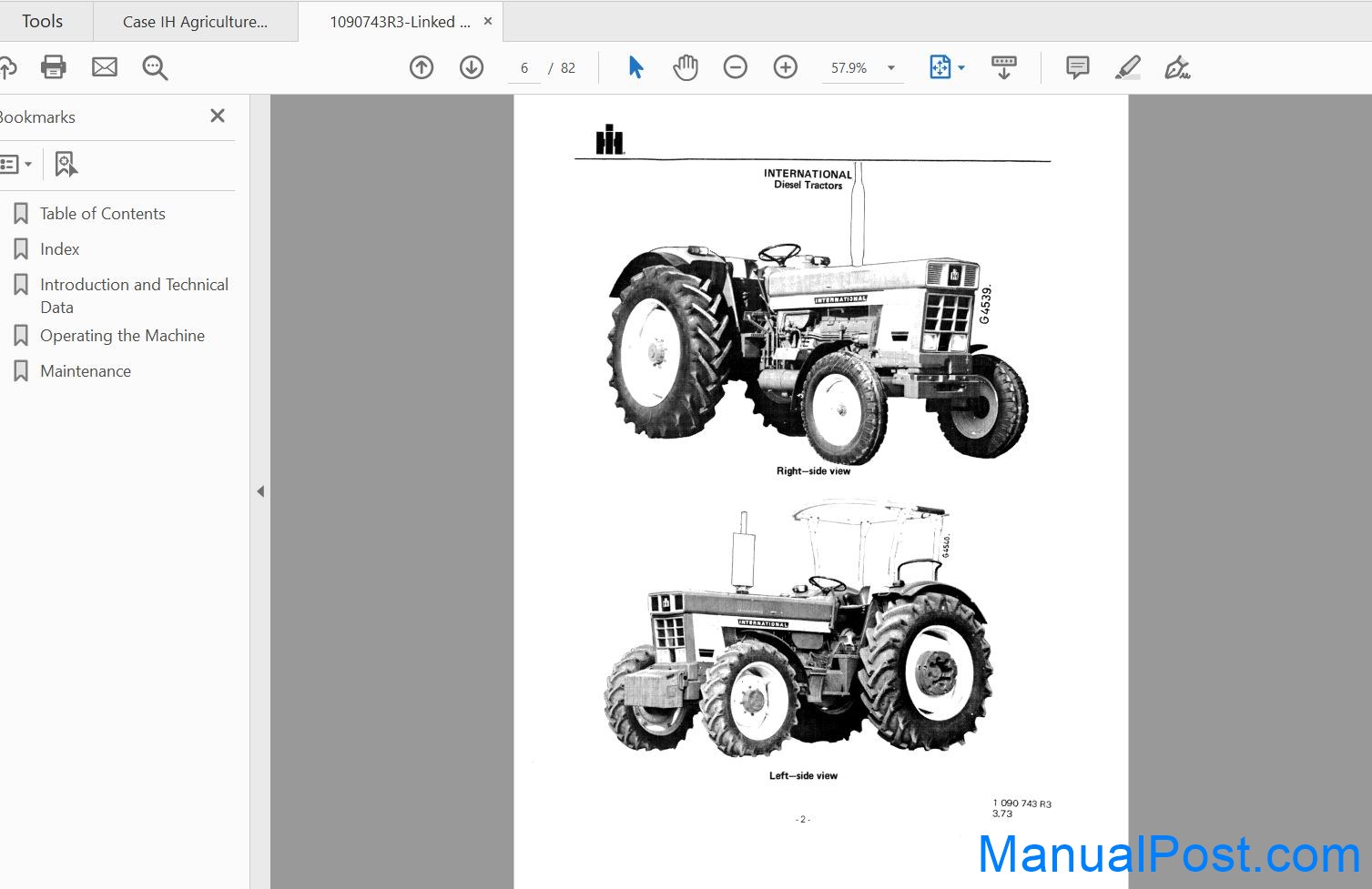Choose the Selection arrow tool
1372x889 pixels.
(635, 67)
